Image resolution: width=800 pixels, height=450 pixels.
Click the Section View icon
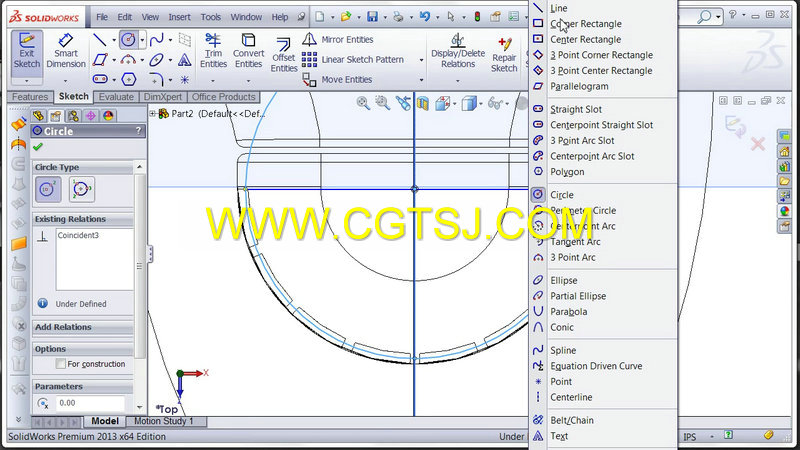coord(422,104)
